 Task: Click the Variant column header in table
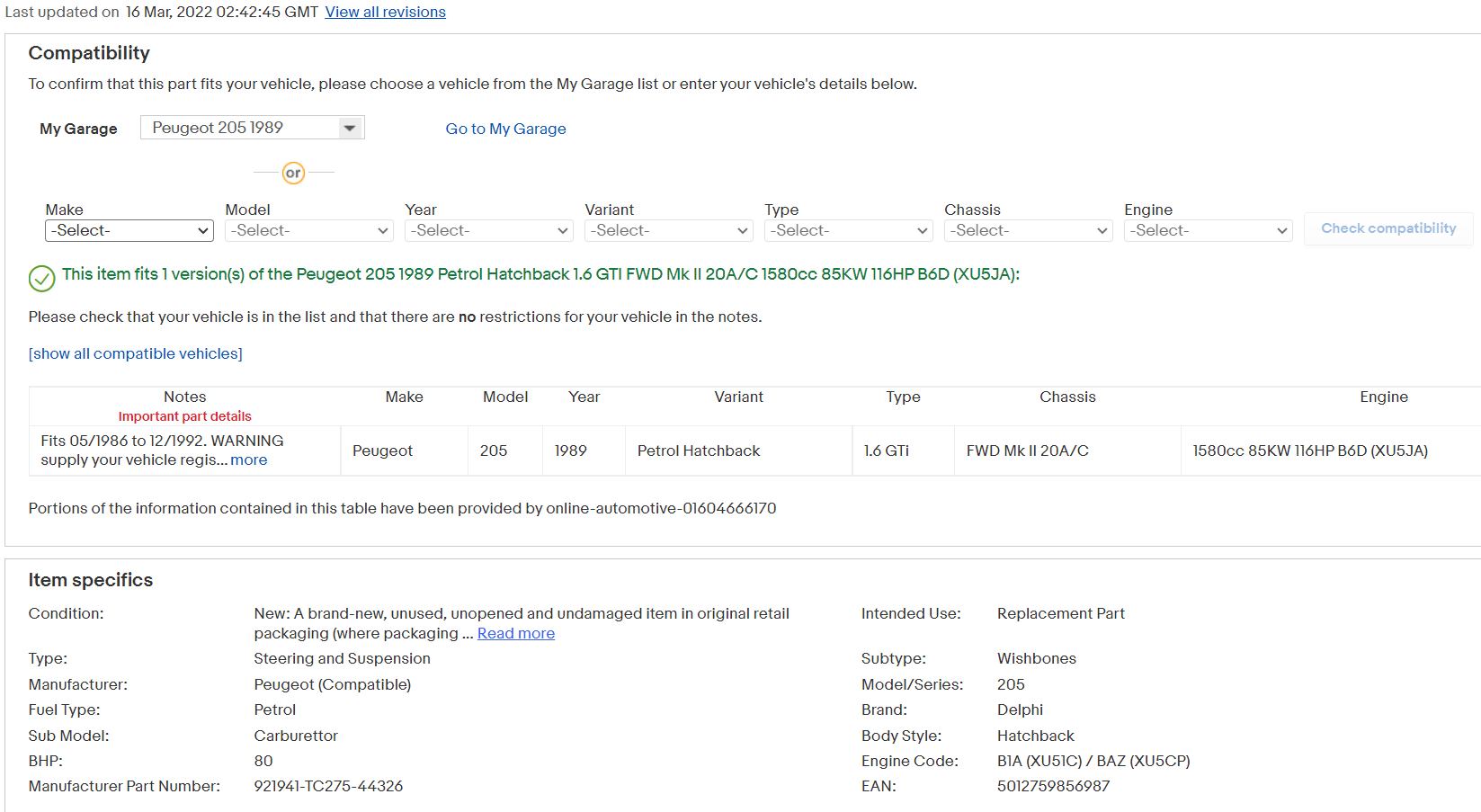739,397
